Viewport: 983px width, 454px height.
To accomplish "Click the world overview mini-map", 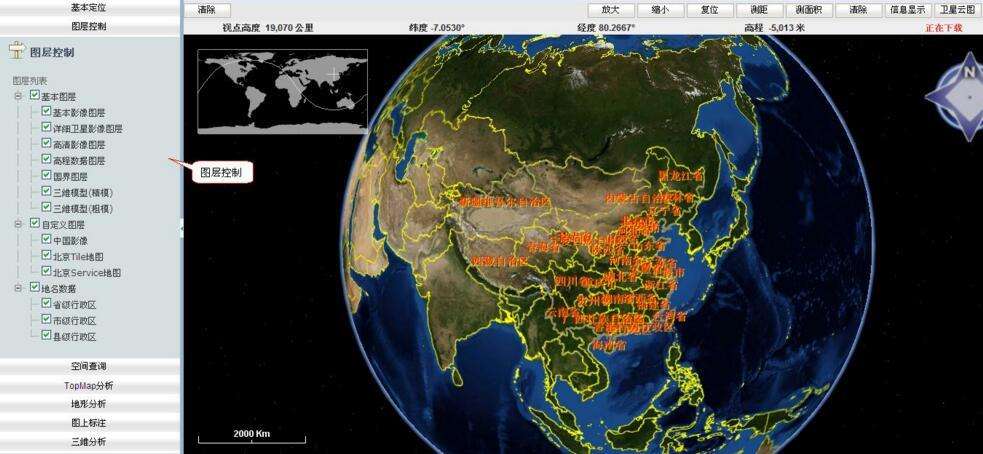I will click(x=283, y=92).
